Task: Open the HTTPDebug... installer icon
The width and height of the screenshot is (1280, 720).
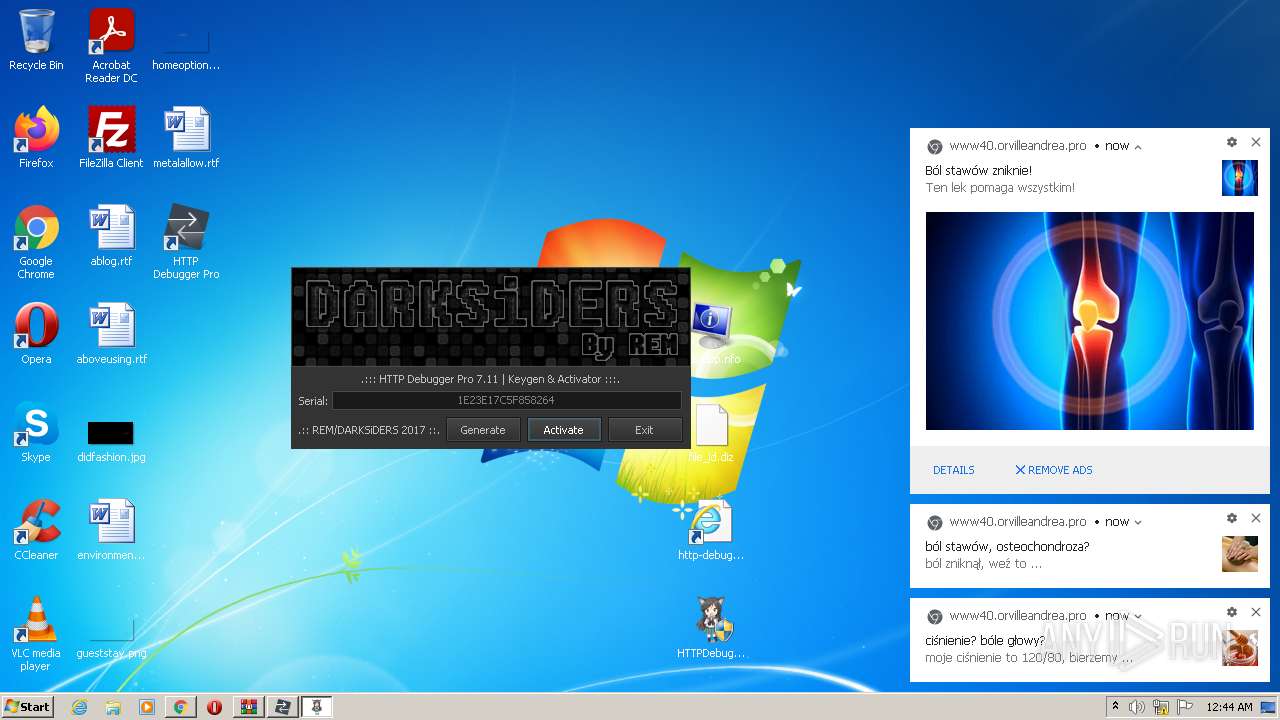Action: pos(711,628)
